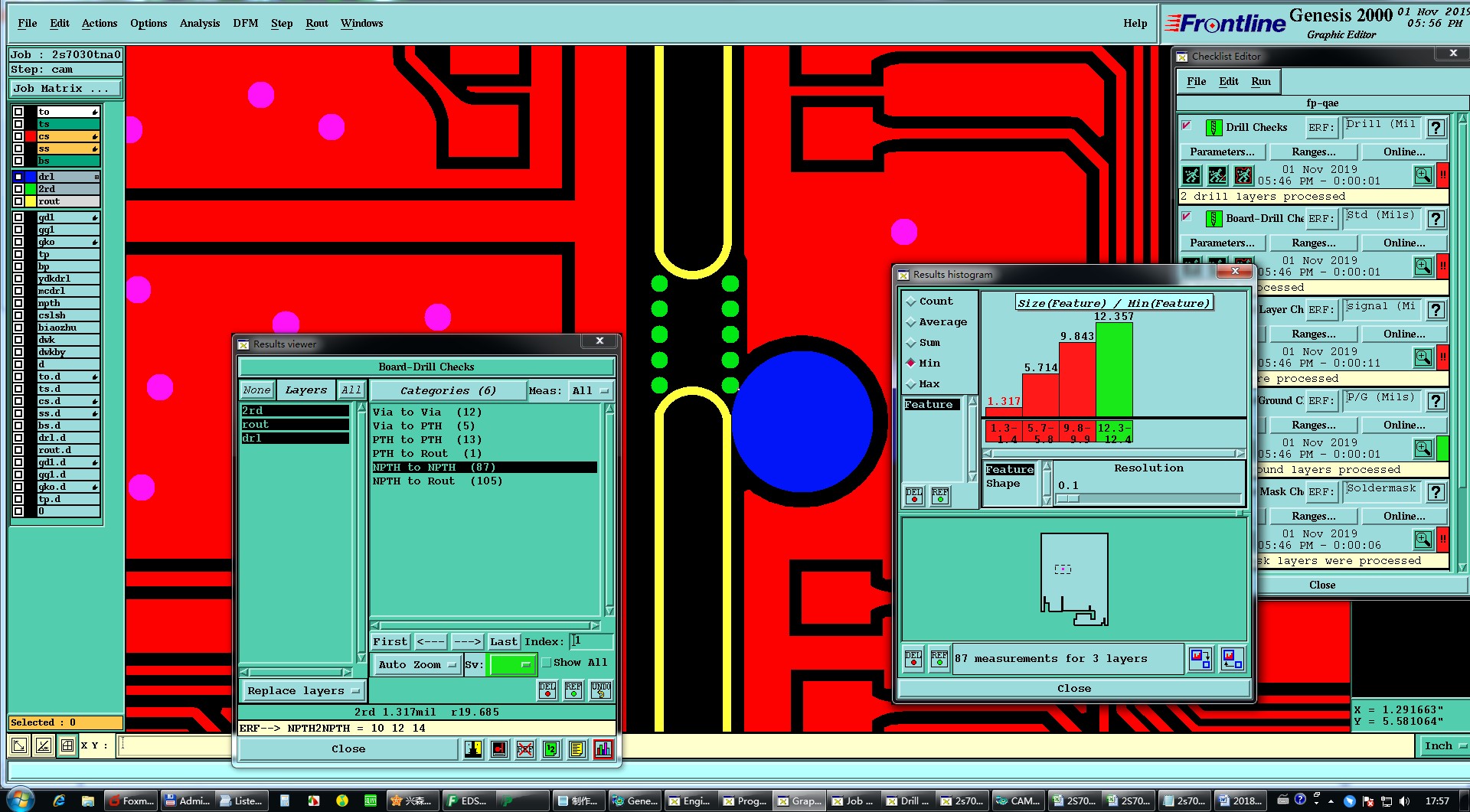This screenshot has width=1470, height=812.
Task: Open the Replace layers dropdown
Action: click(303, 690)
